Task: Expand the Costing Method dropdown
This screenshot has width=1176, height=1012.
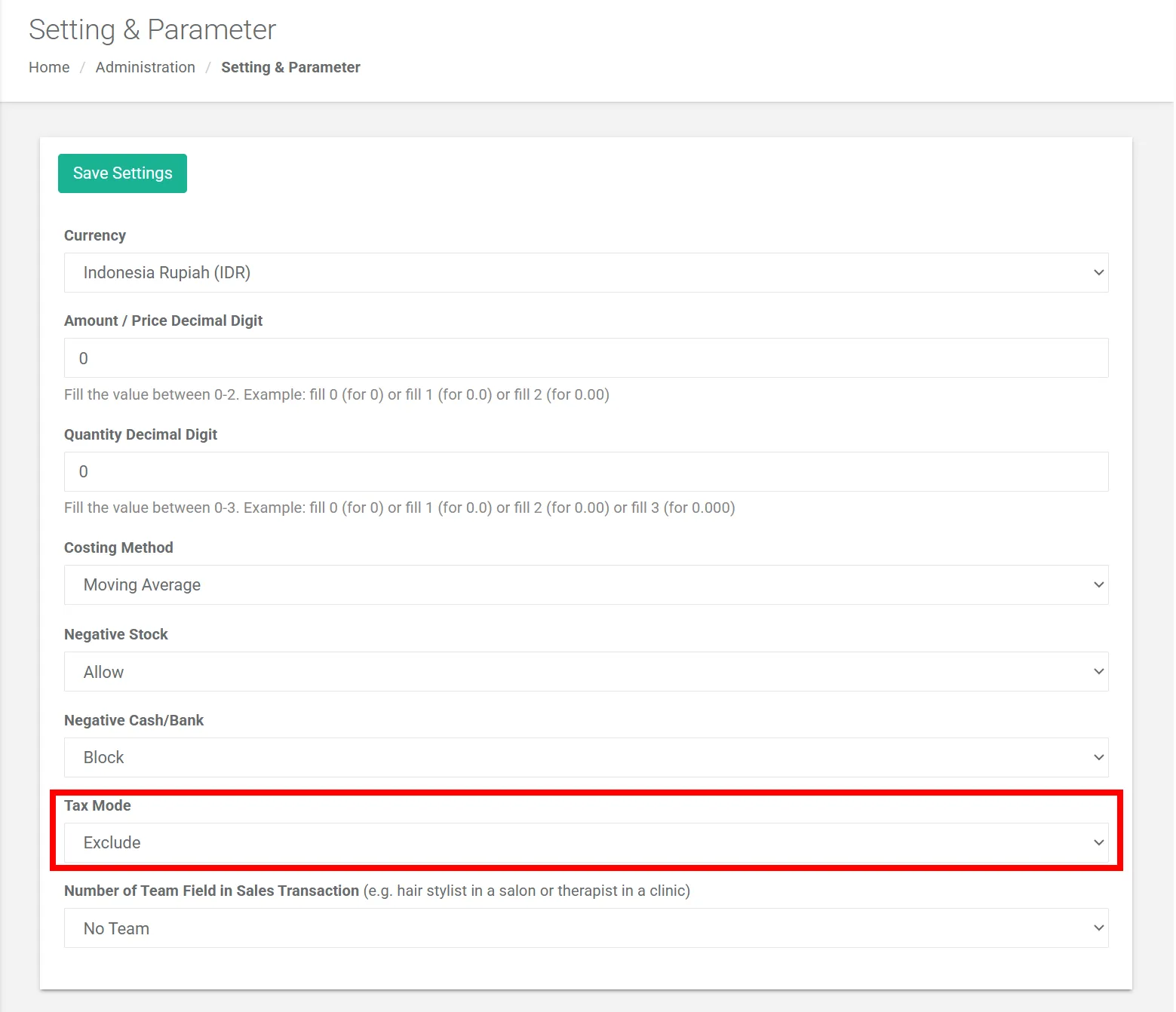Action: click(x=586, y=584)
